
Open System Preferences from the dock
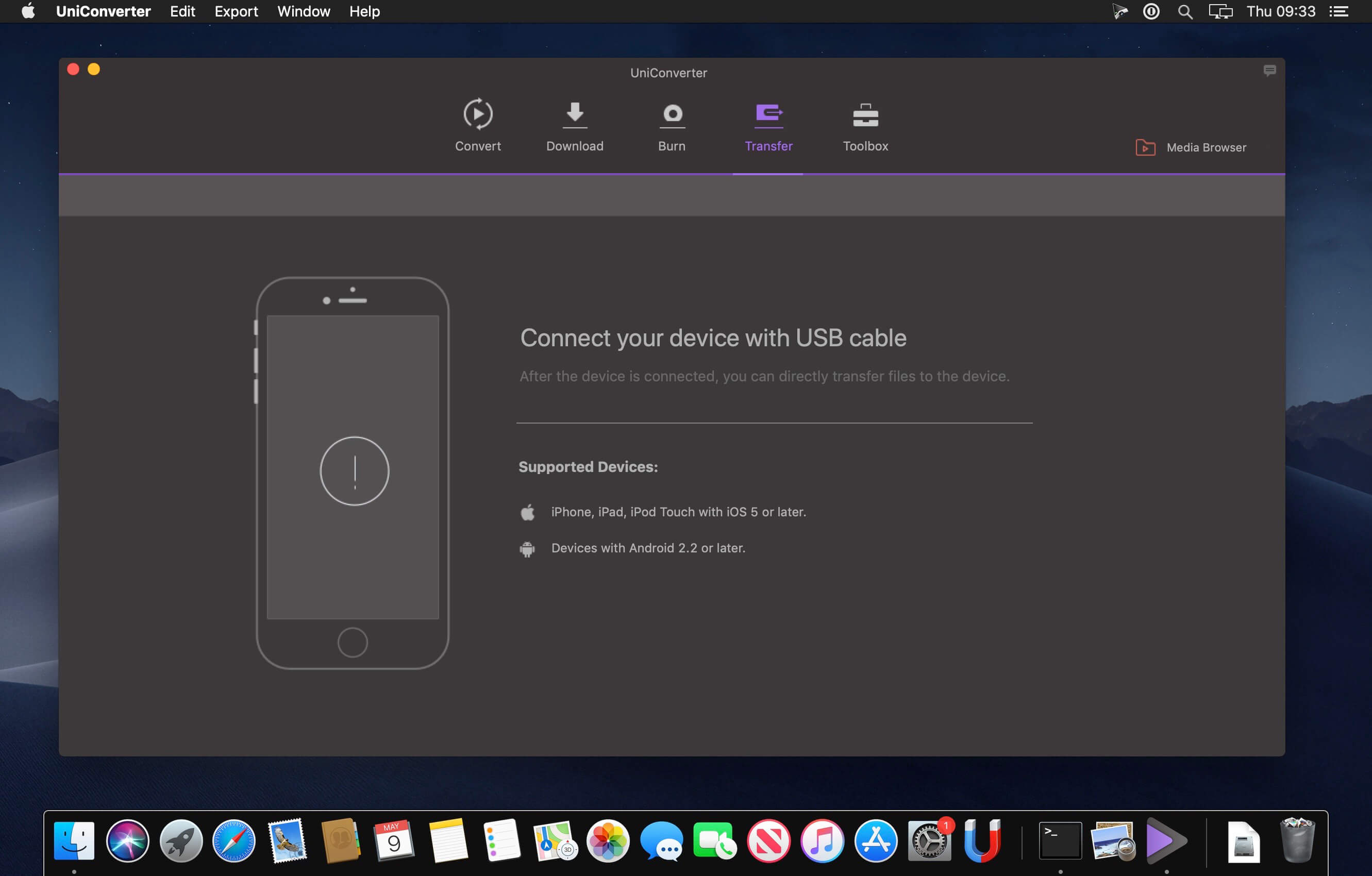pyautogui.click(x=929, y=840)
